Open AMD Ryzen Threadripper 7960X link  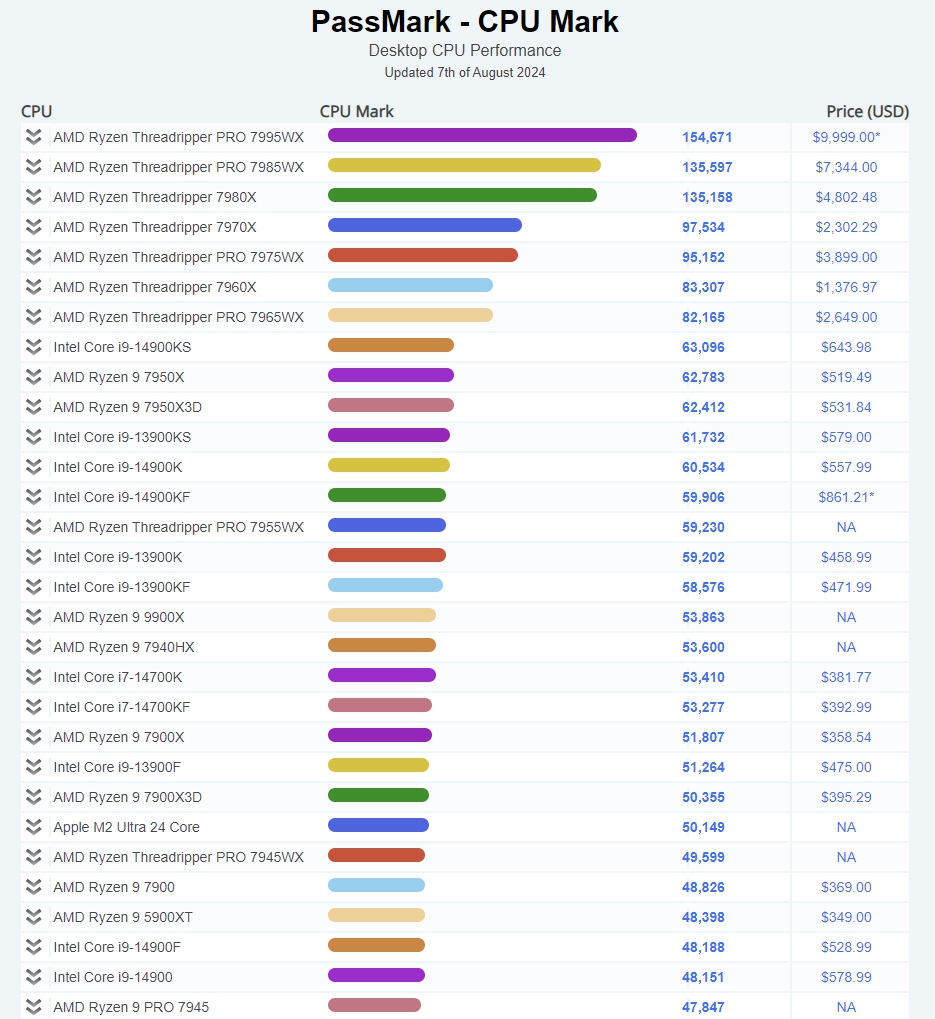tap(155, 287)
